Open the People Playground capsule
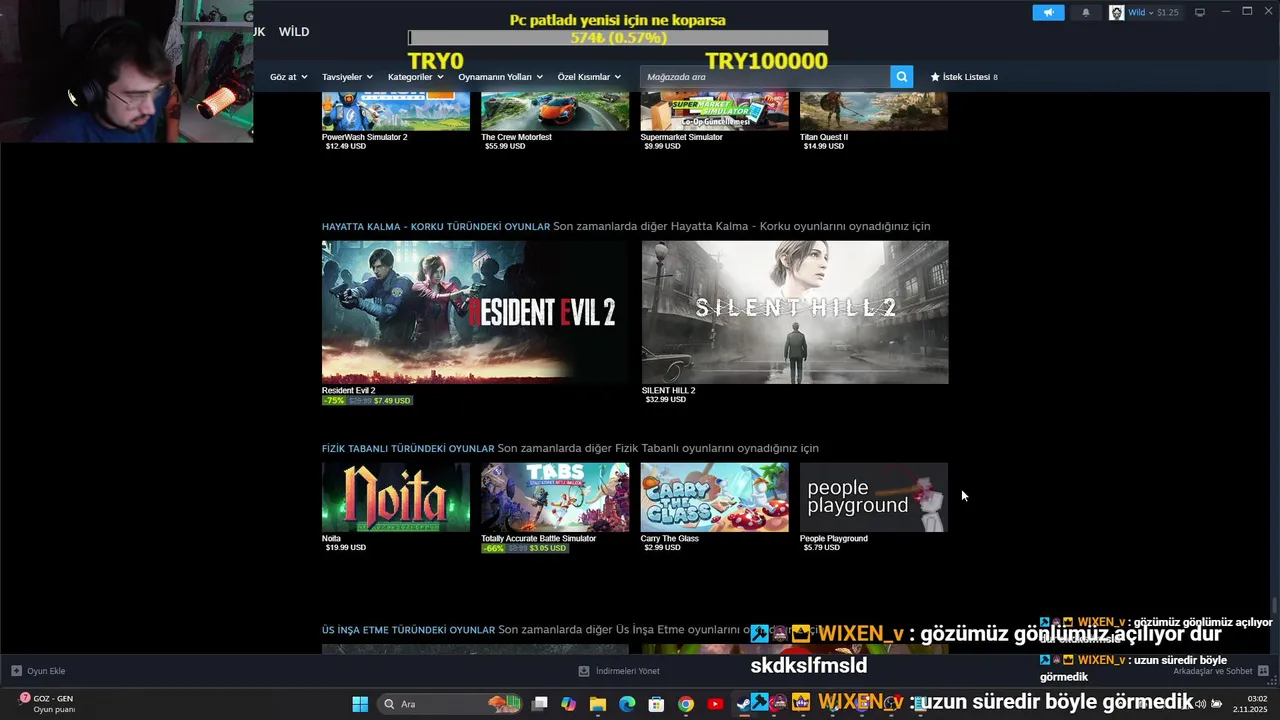Screen dimensions: 1280x720 pyautogui.click(x=873, y=497)
